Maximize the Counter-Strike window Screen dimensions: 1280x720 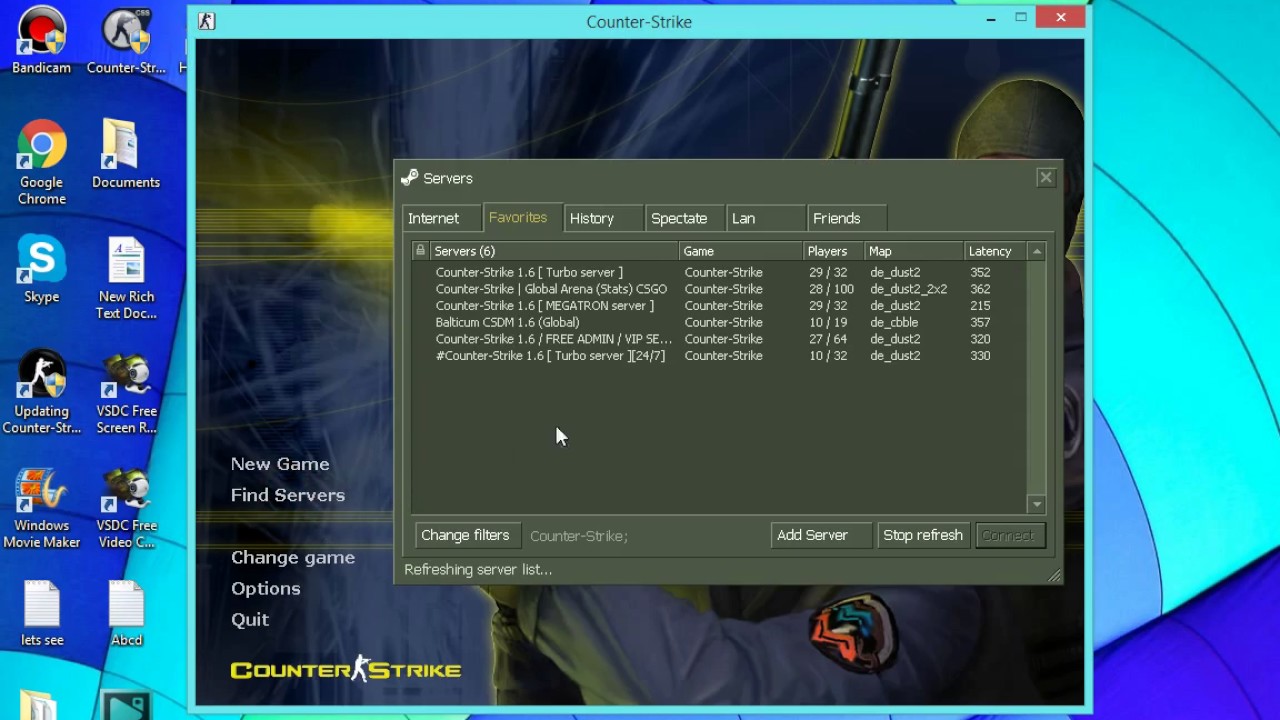click(1021, 18)
